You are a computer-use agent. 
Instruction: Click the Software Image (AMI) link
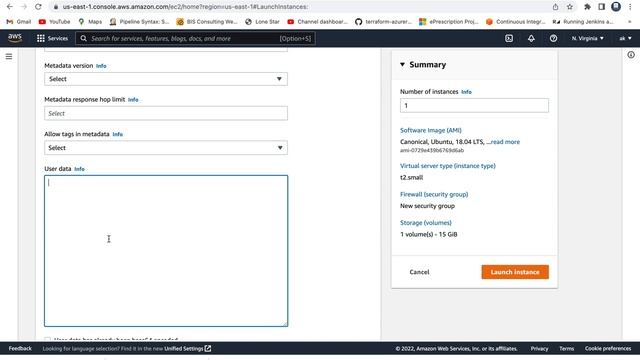(x=431, y=130)
